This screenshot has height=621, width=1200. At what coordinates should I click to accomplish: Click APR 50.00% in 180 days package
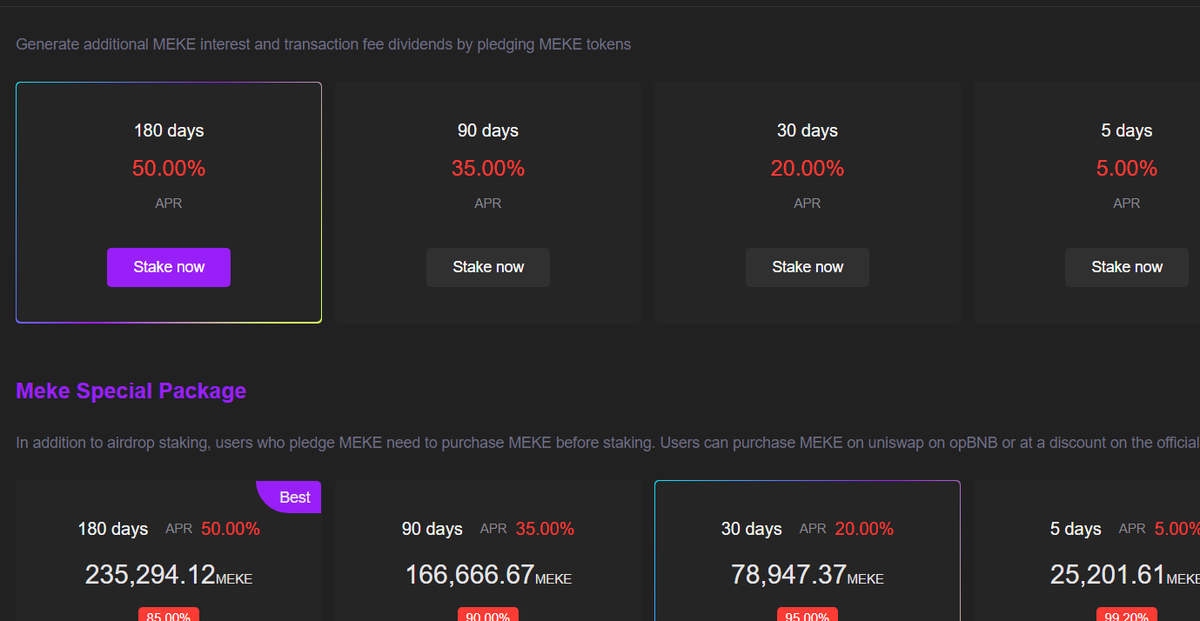click(x=213, y=529)
